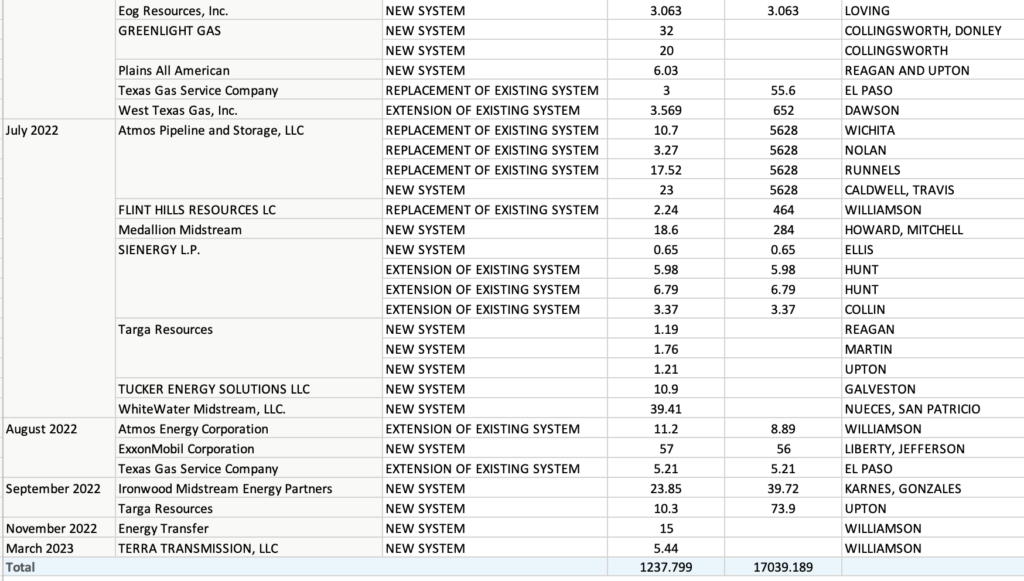Click the 'Medallion Midstream' cell

249,230
